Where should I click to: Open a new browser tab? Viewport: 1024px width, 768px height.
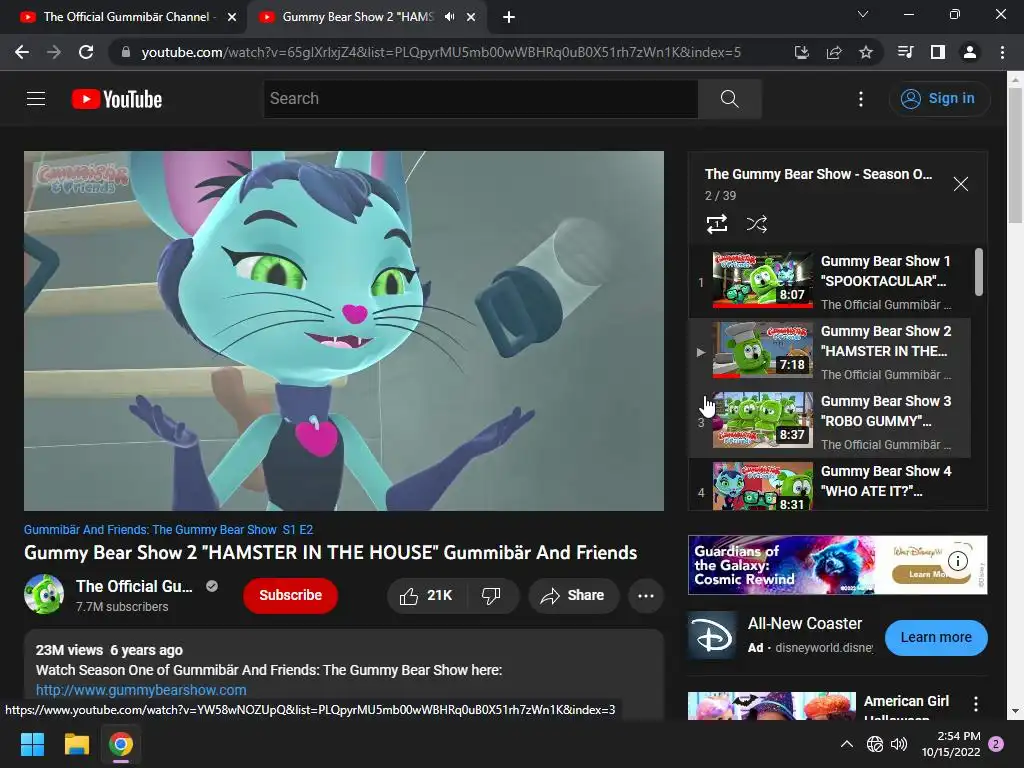[x=509, y=18]
